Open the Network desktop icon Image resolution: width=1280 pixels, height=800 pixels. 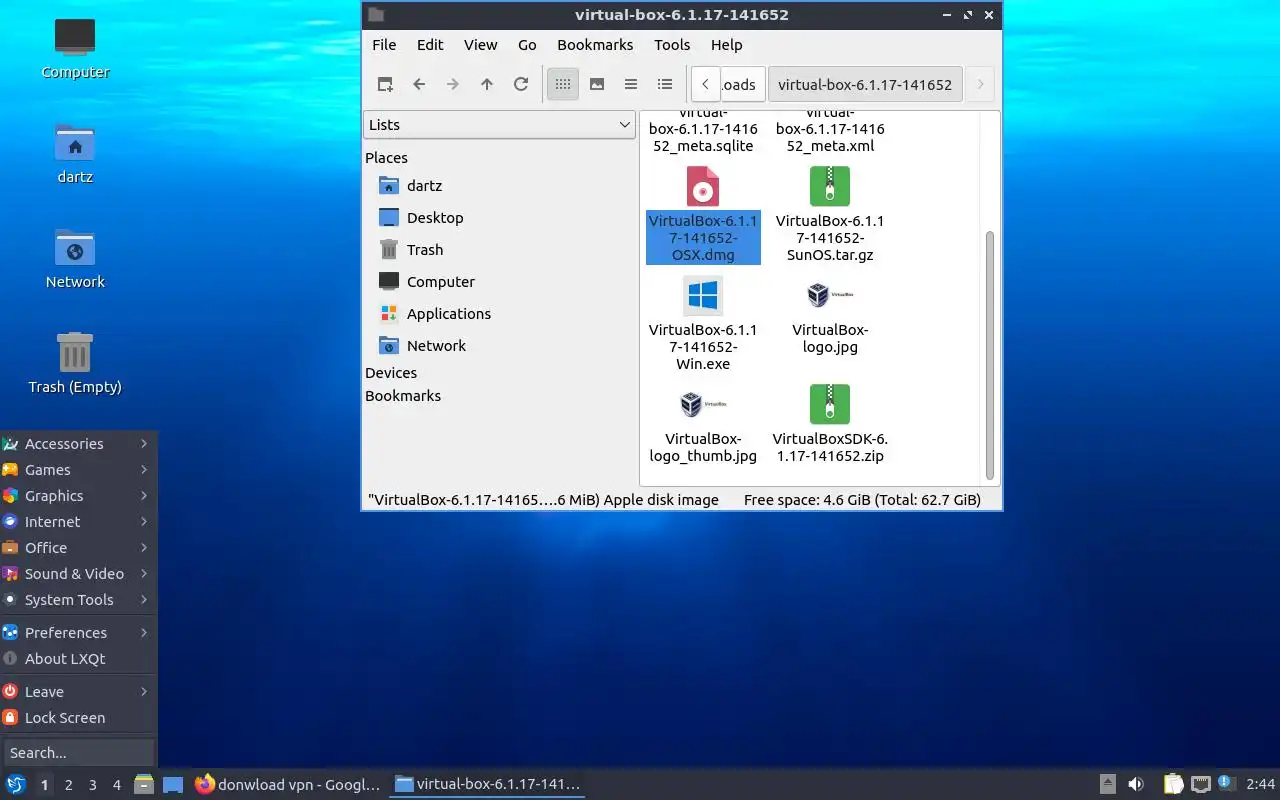[x=75, y=258]
